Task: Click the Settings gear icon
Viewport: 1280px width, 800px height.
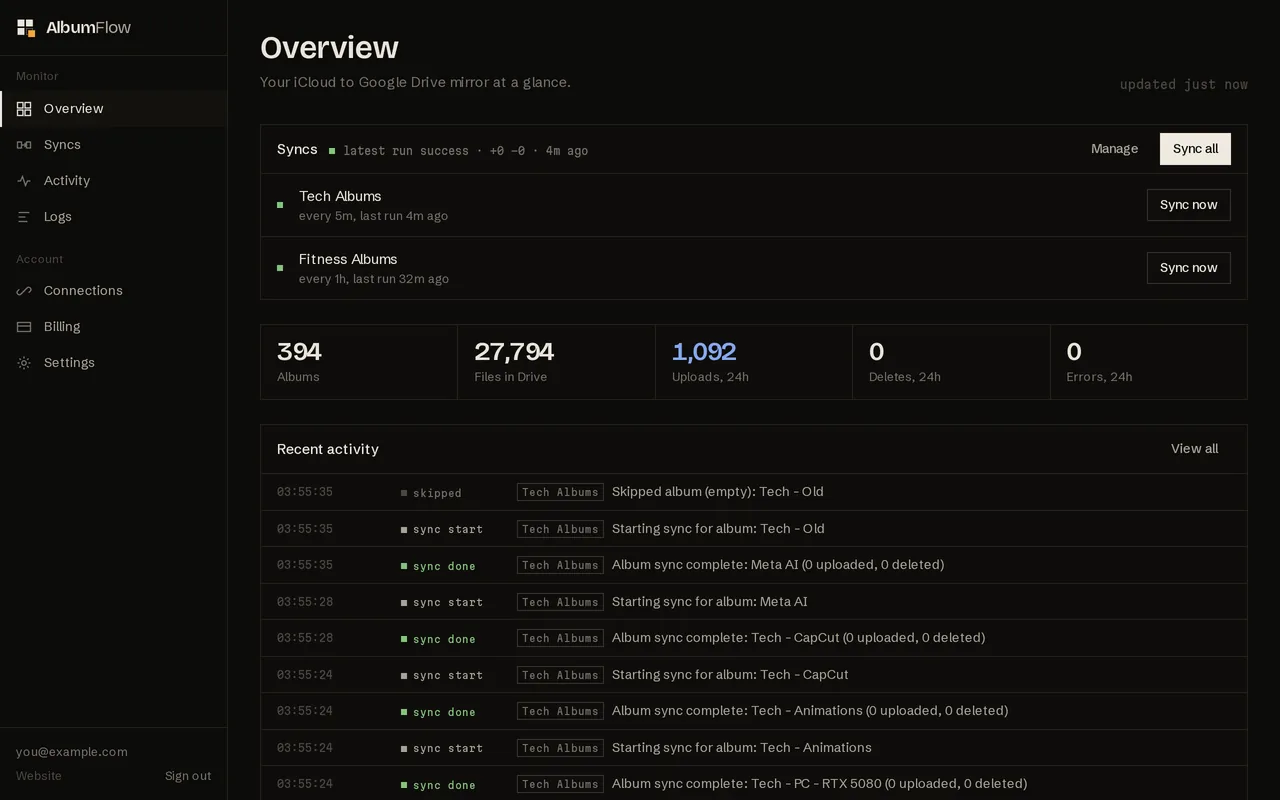Action: point(24,363)
